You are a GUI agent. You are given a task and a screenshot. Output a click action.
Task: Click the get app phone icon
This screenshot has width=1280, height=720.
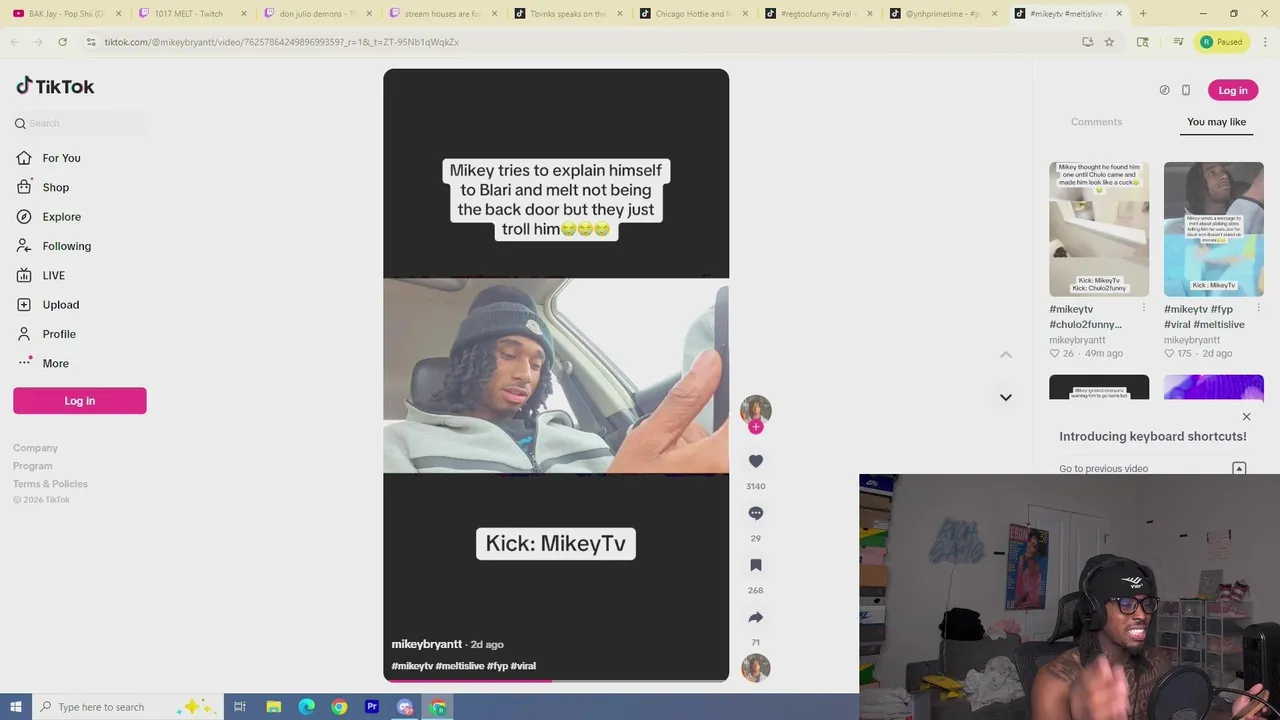pos(1186,90)
